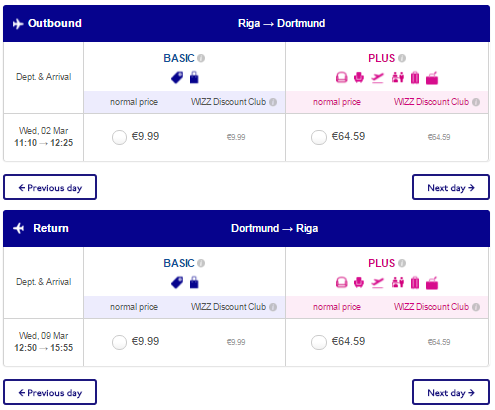Click the outbound PLUS priority boarding plane icon
Image resolution: width=495 pixels, height=410 pixels.
point(378,78)
